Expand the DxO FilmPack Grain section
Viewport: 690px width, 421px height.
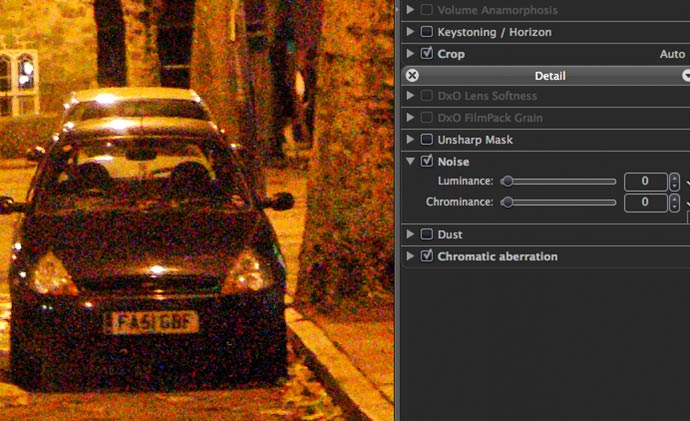pos(410,117)
